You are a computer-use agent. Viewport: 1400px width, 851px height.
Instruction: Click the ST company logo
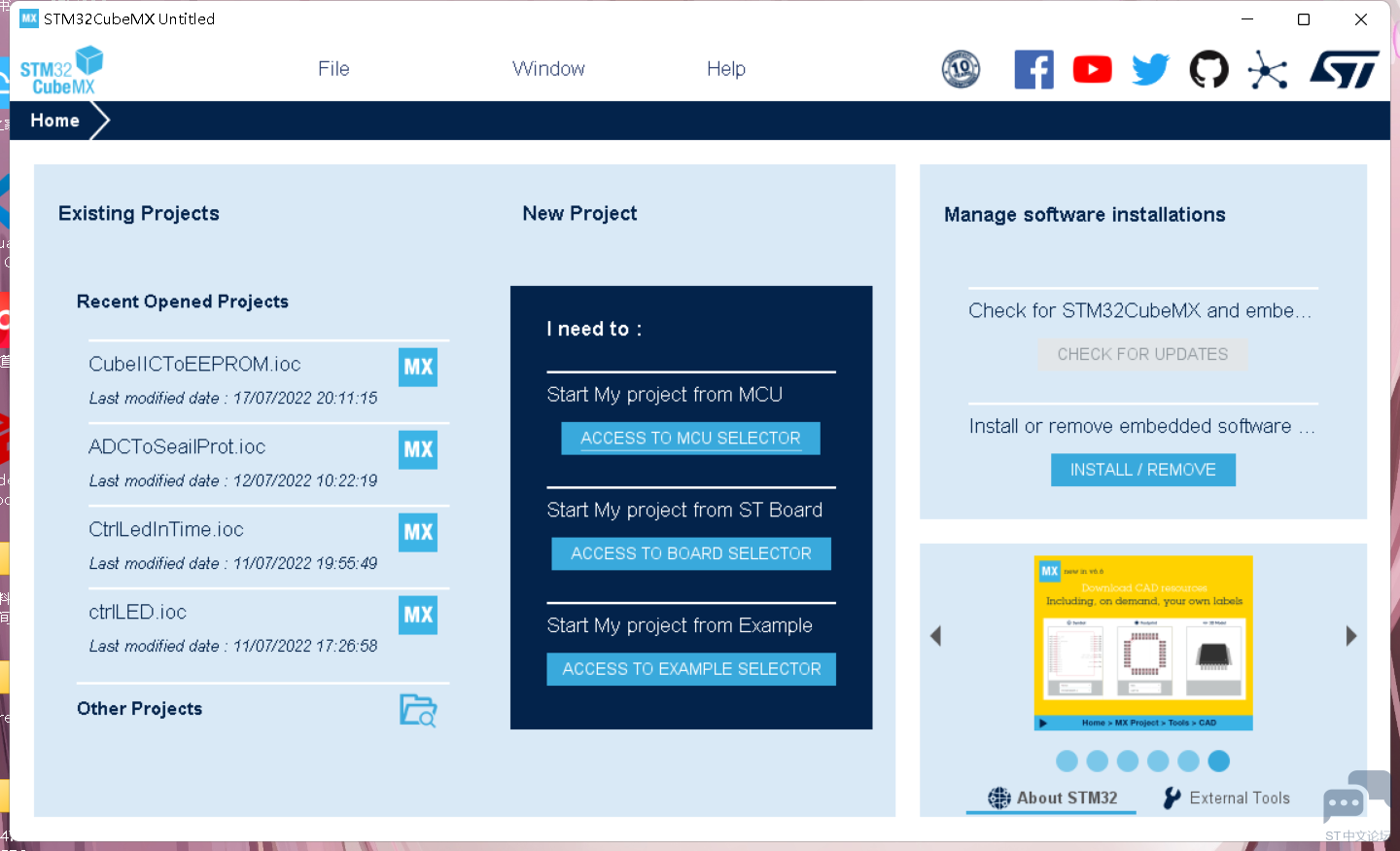1345,69
